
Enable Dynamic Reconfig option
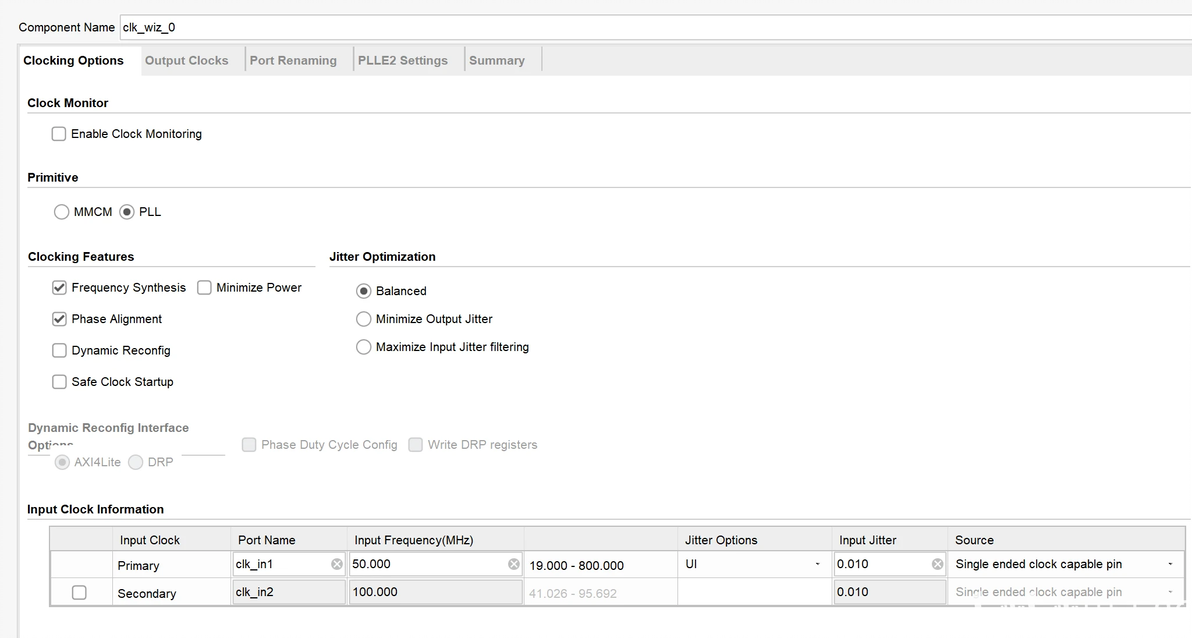(60, 351)
